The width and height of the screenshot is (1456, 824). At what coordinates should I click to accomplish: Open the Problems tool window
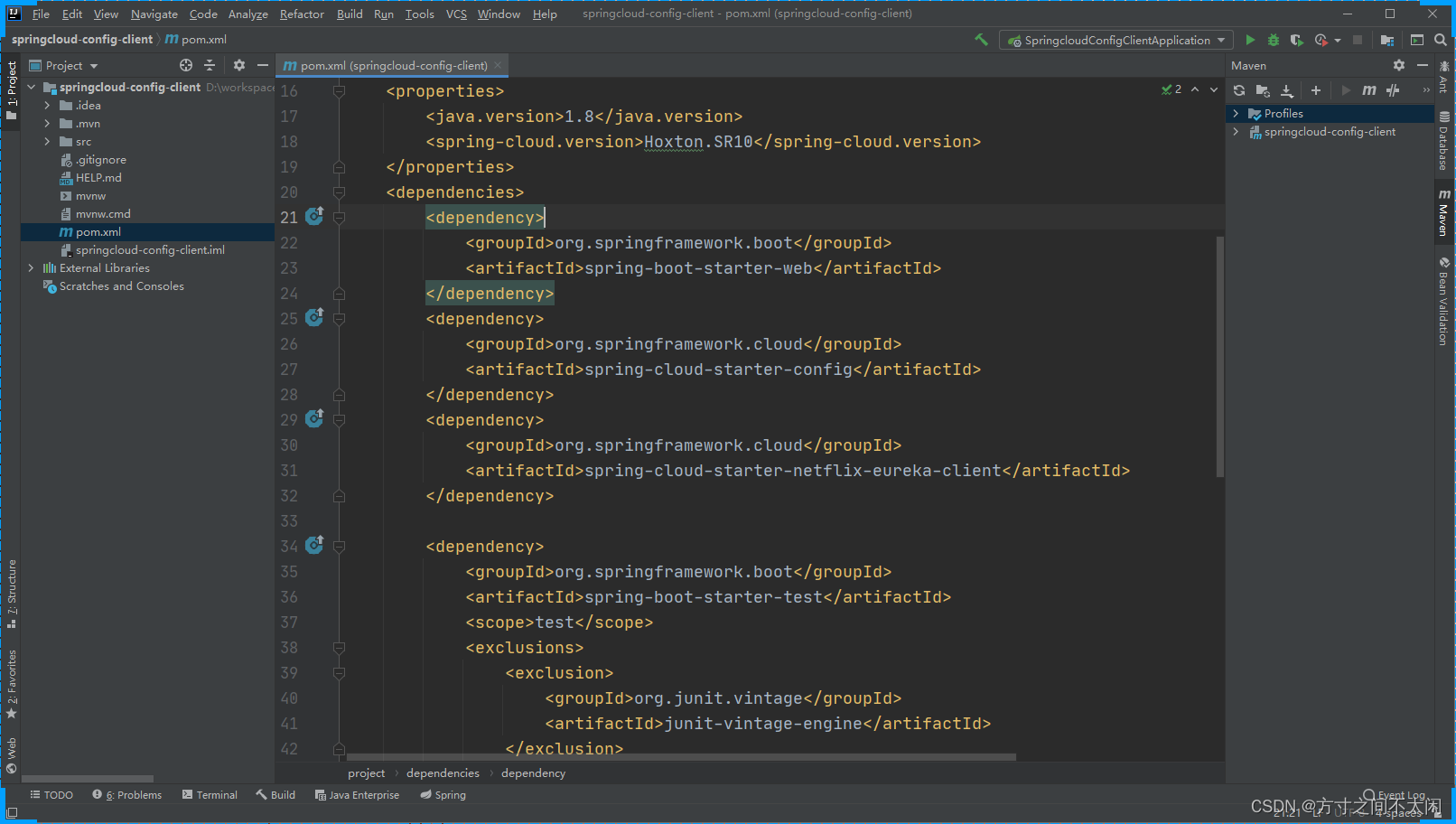127,795
